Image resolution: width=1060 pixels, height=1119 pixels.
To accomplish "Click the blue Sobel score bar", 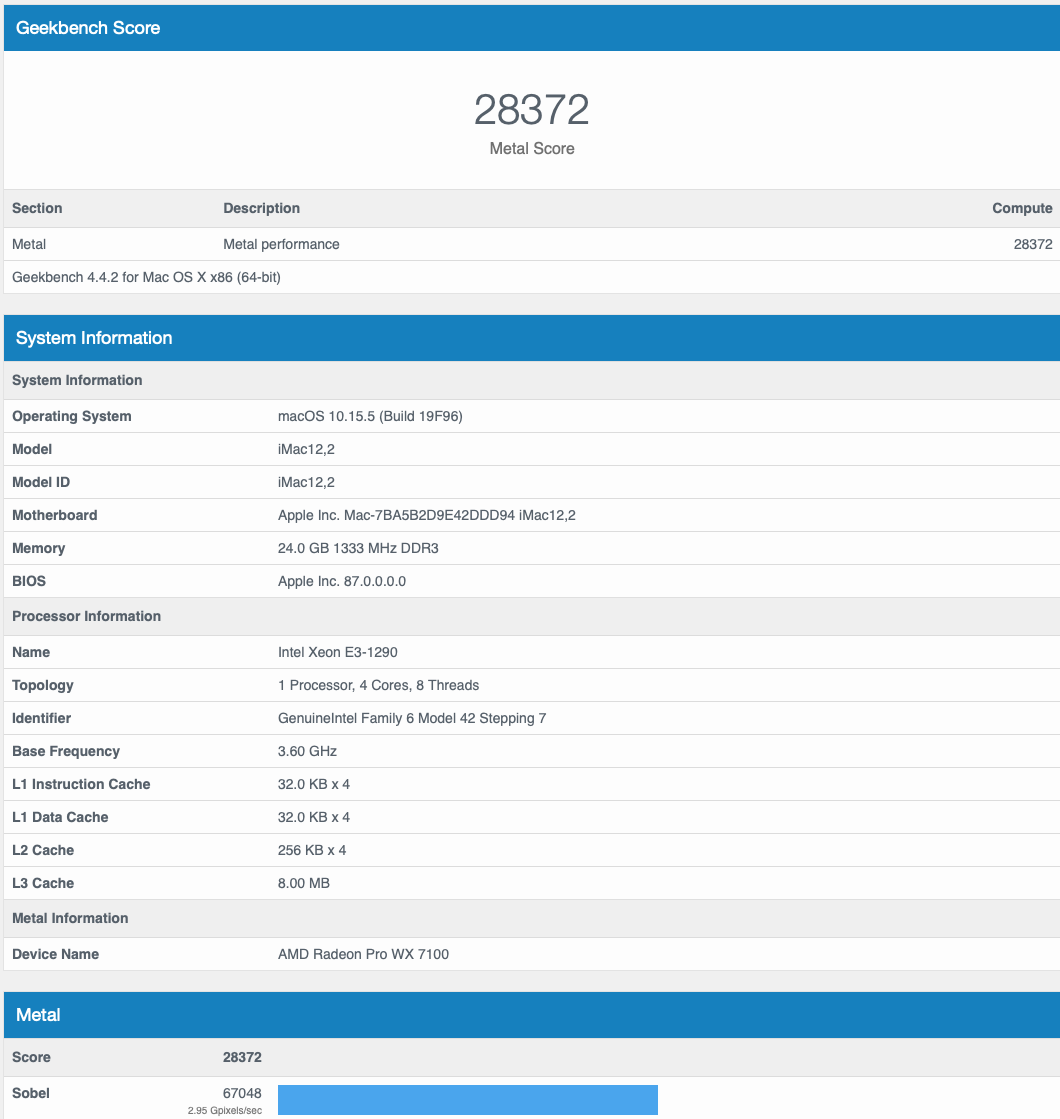I will [468, 1100].
